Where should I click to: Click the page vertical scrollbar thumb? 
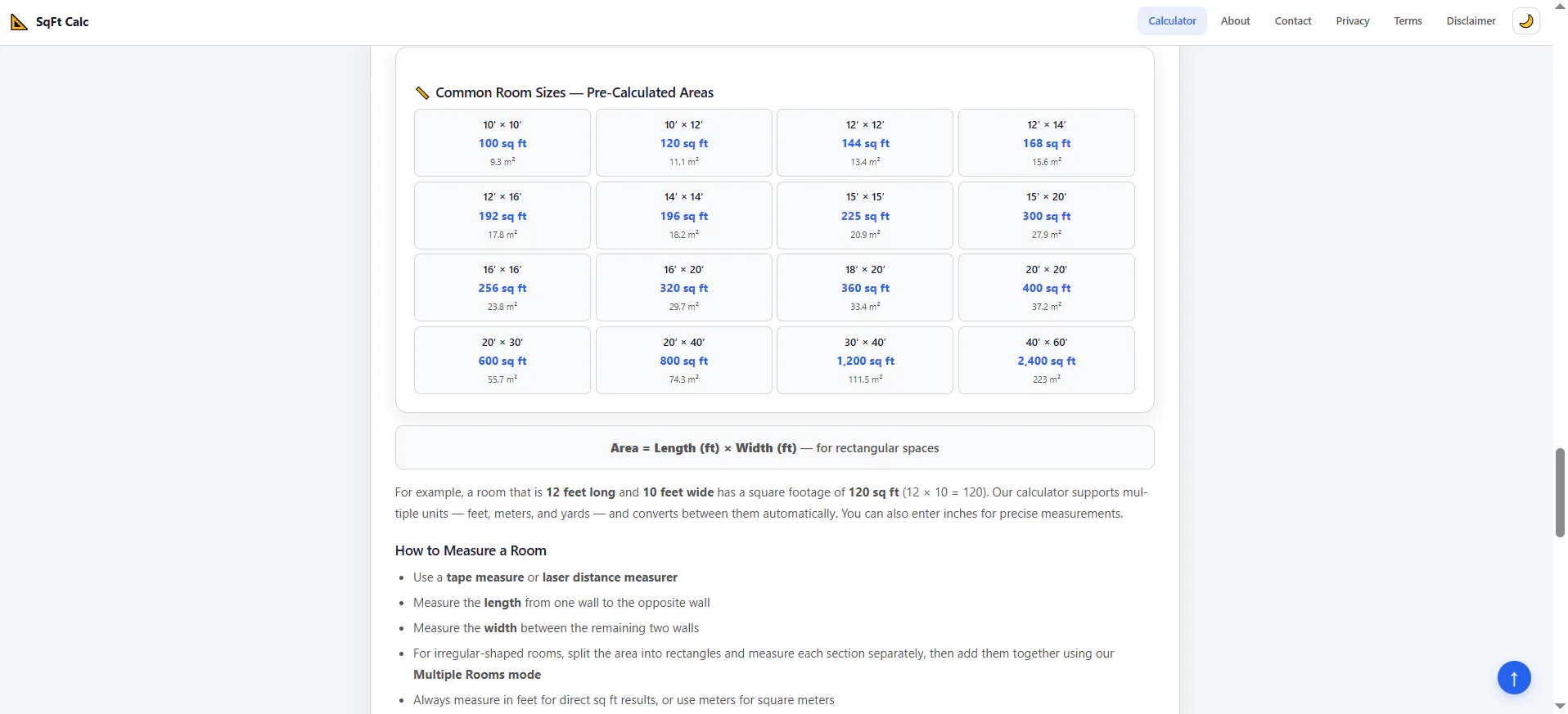click(1560, 492)
